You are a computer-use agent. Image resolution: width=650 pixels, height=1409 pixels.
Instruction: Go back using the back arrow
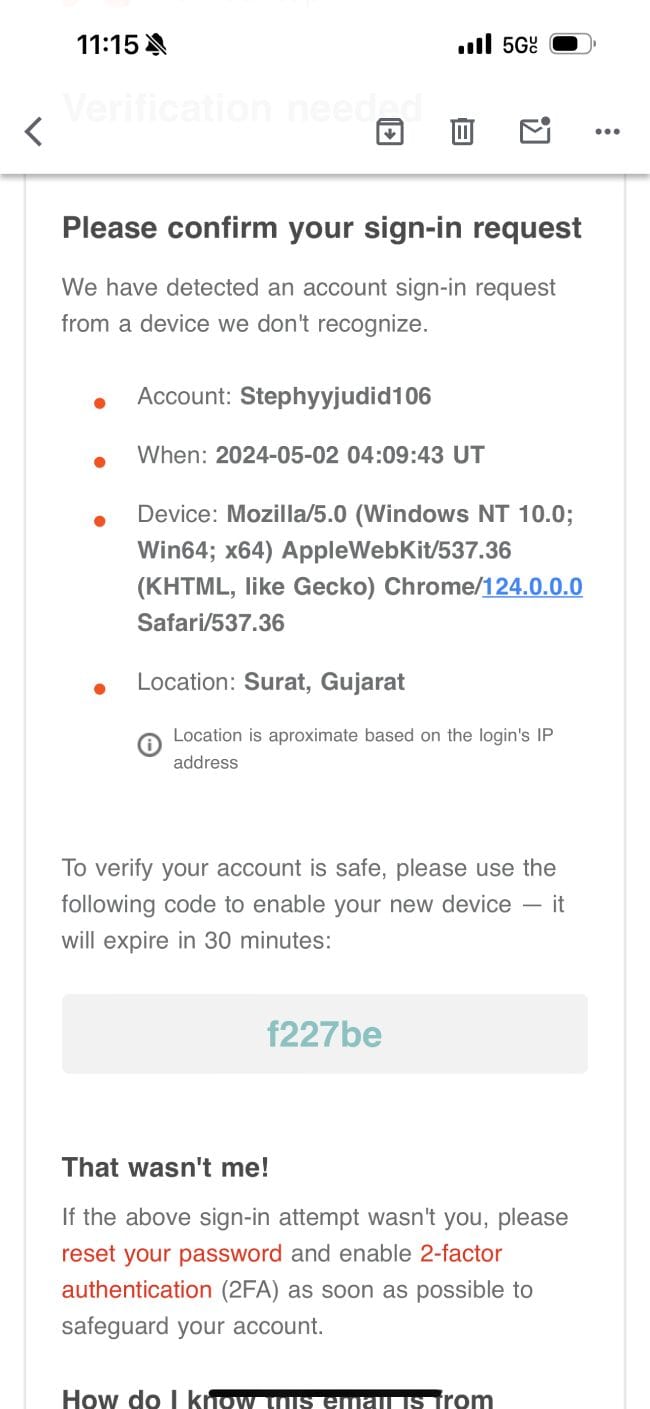34,131
